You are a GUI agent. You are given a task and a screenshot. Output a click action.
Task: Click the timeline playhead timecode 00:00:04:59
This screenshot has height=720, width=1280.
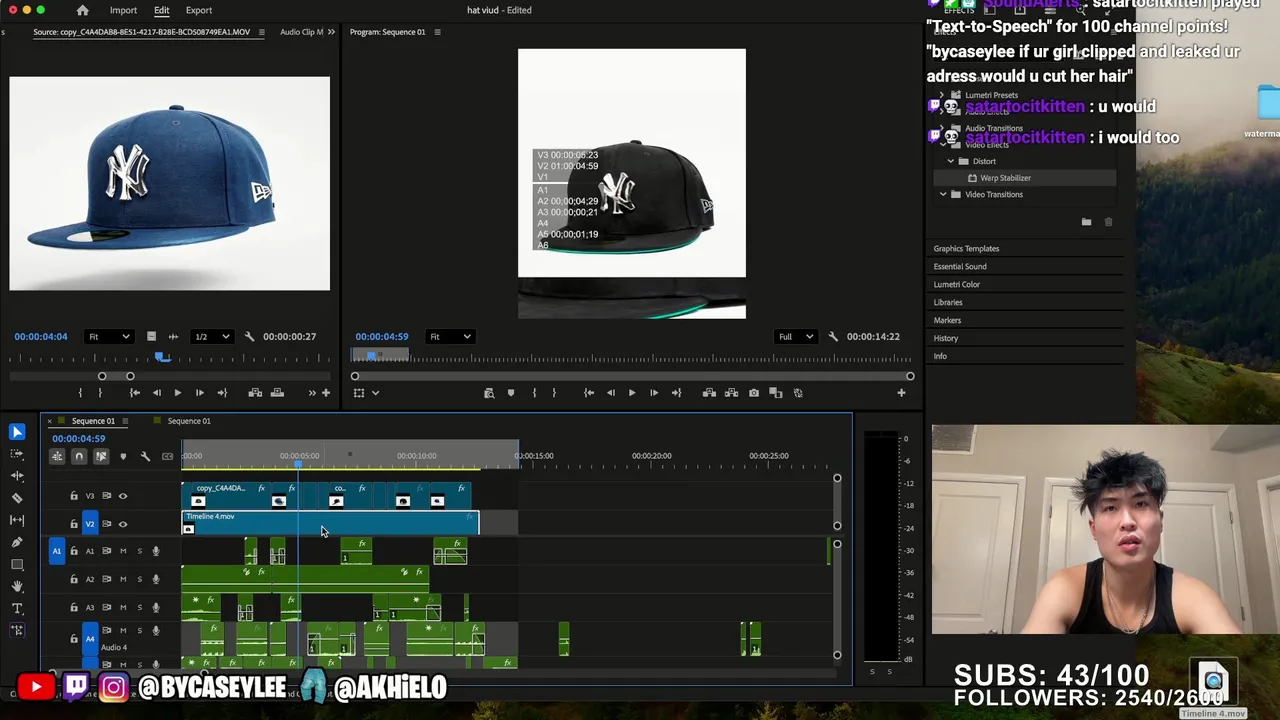click(x=78, y=439)
